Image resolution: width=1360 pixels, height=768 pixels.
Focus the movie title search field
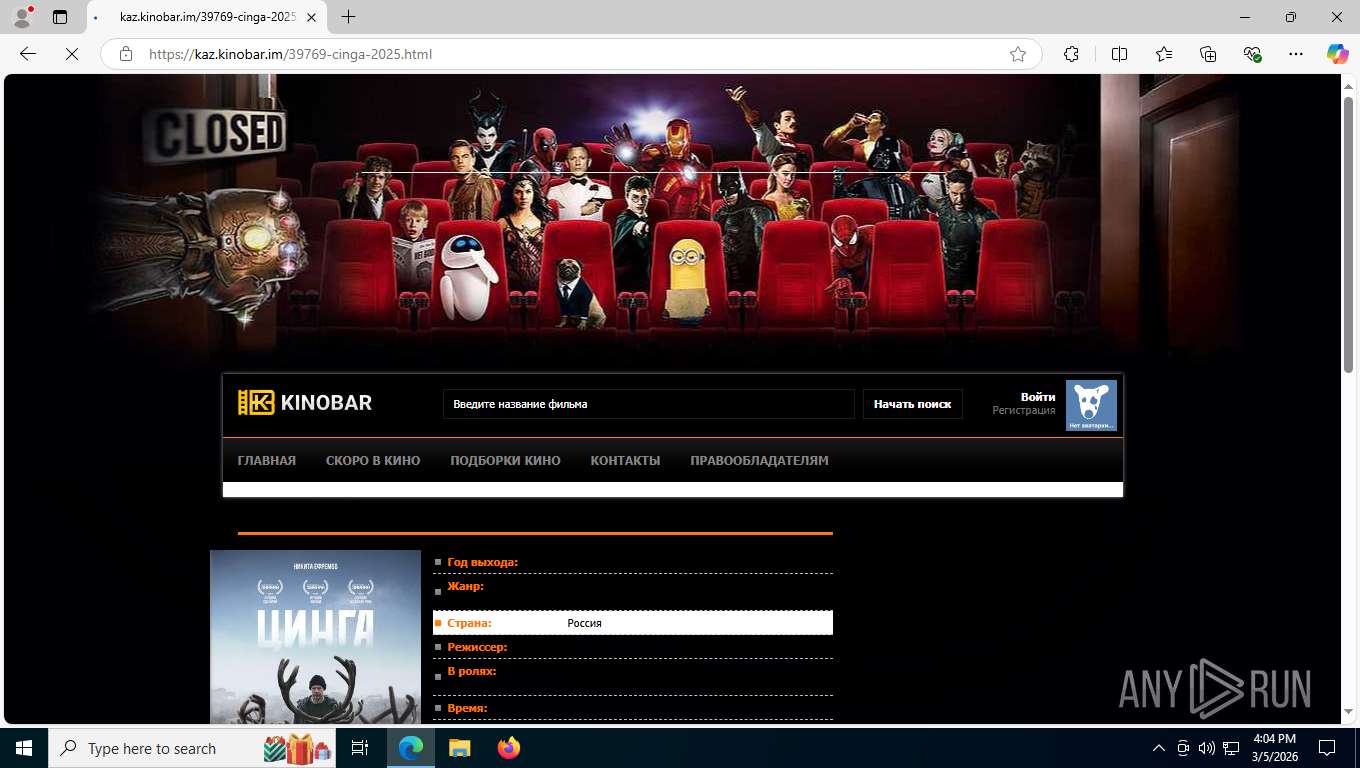pos(648,404)
